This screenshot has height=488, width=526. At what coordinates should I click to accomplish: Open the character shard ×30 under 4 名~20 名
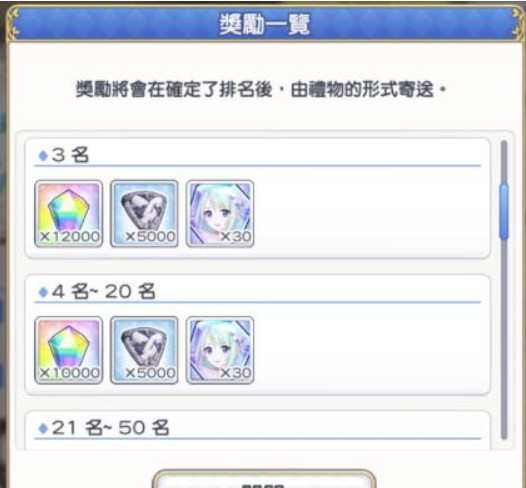(x=220, y=350)
